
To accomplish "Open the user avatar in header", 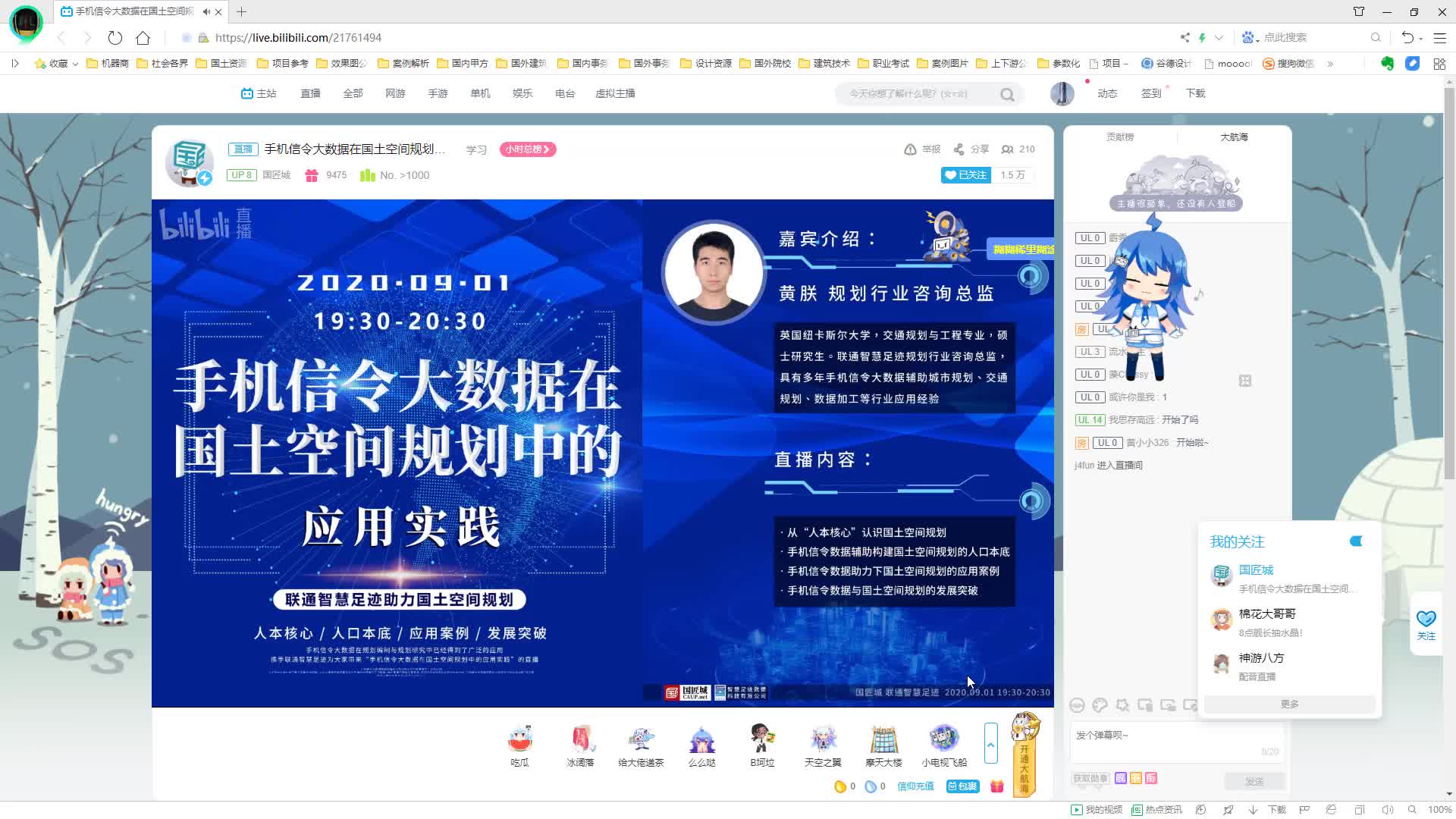I will 1062,93.
